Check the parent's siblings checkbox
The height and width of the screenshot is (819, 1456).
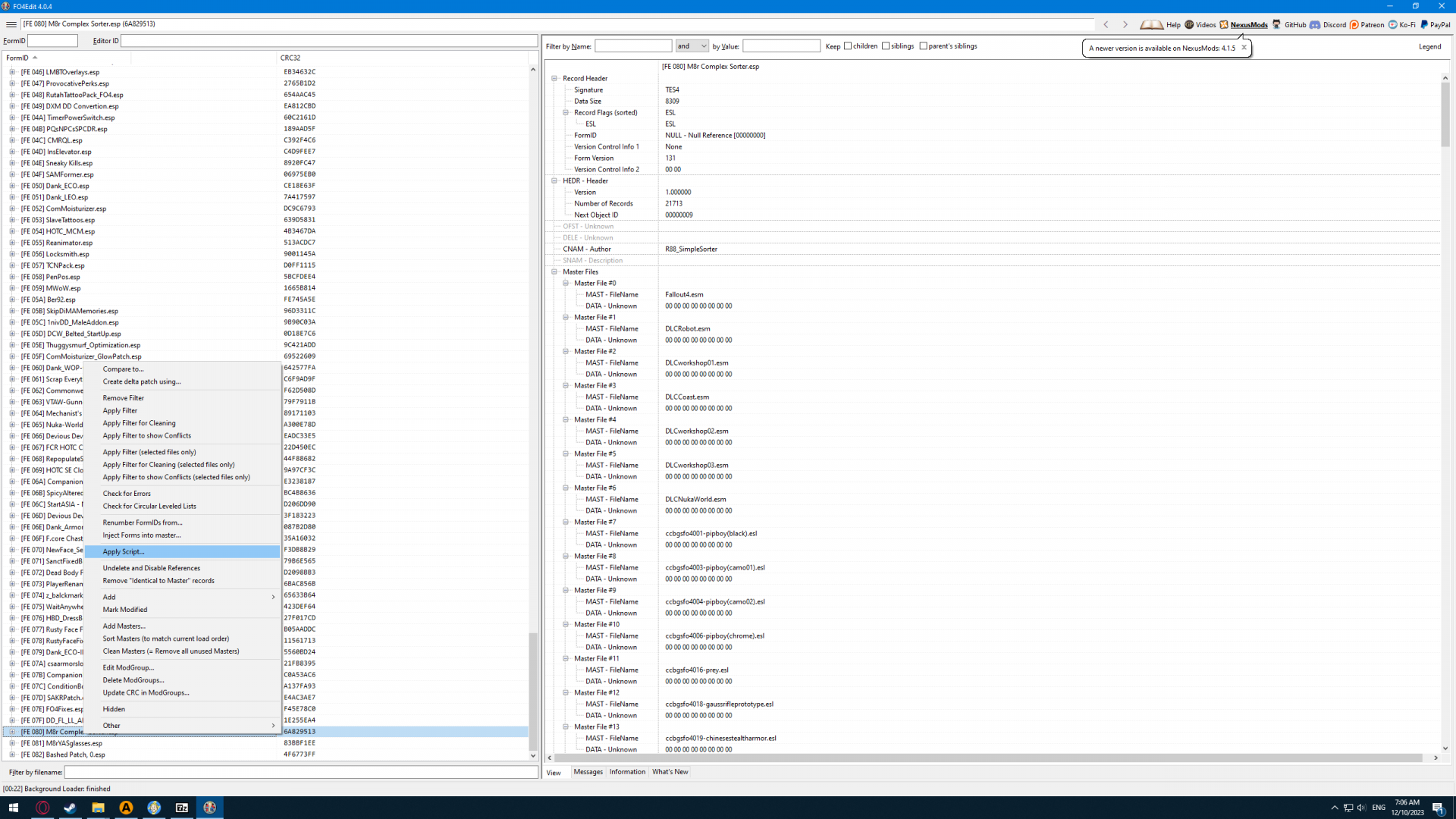coord(923,46)
